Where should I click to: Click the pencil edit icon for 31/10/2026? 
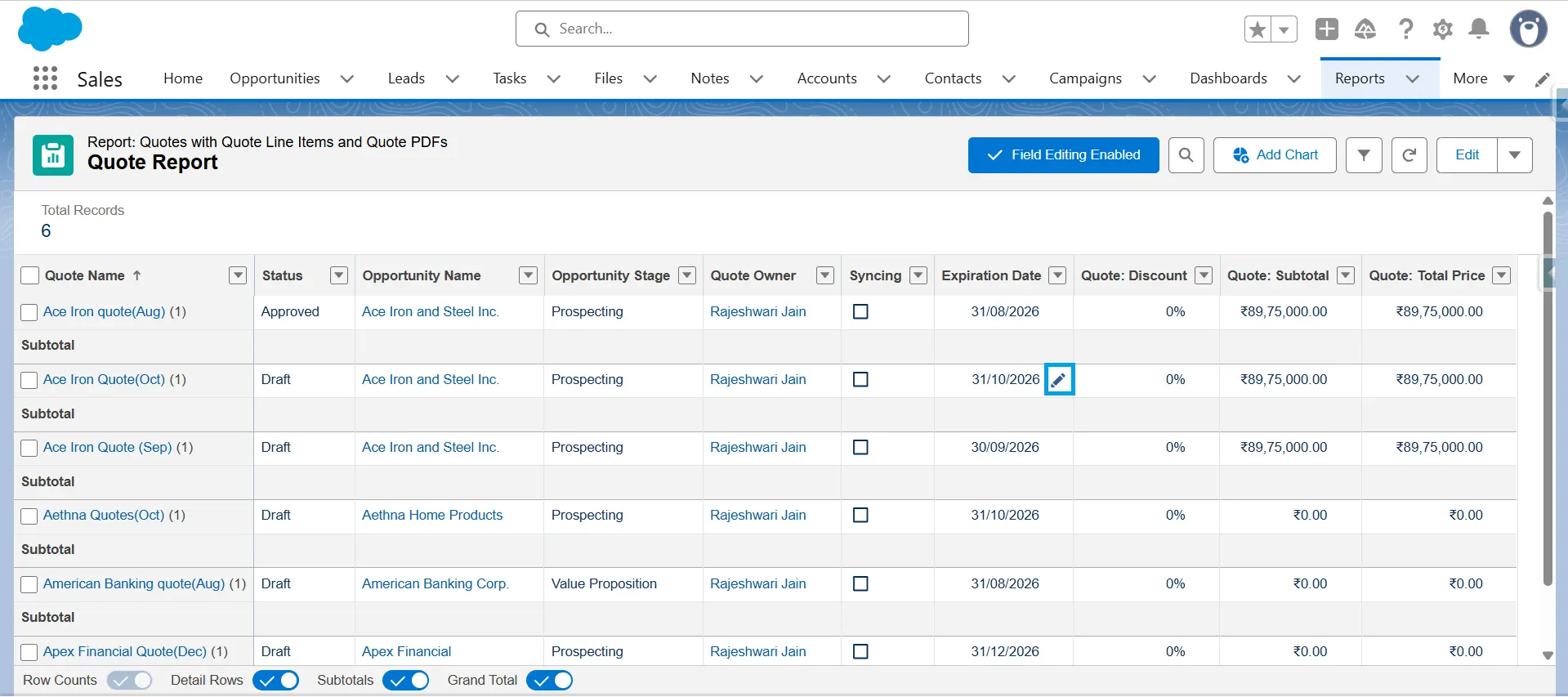point(1059,380)
